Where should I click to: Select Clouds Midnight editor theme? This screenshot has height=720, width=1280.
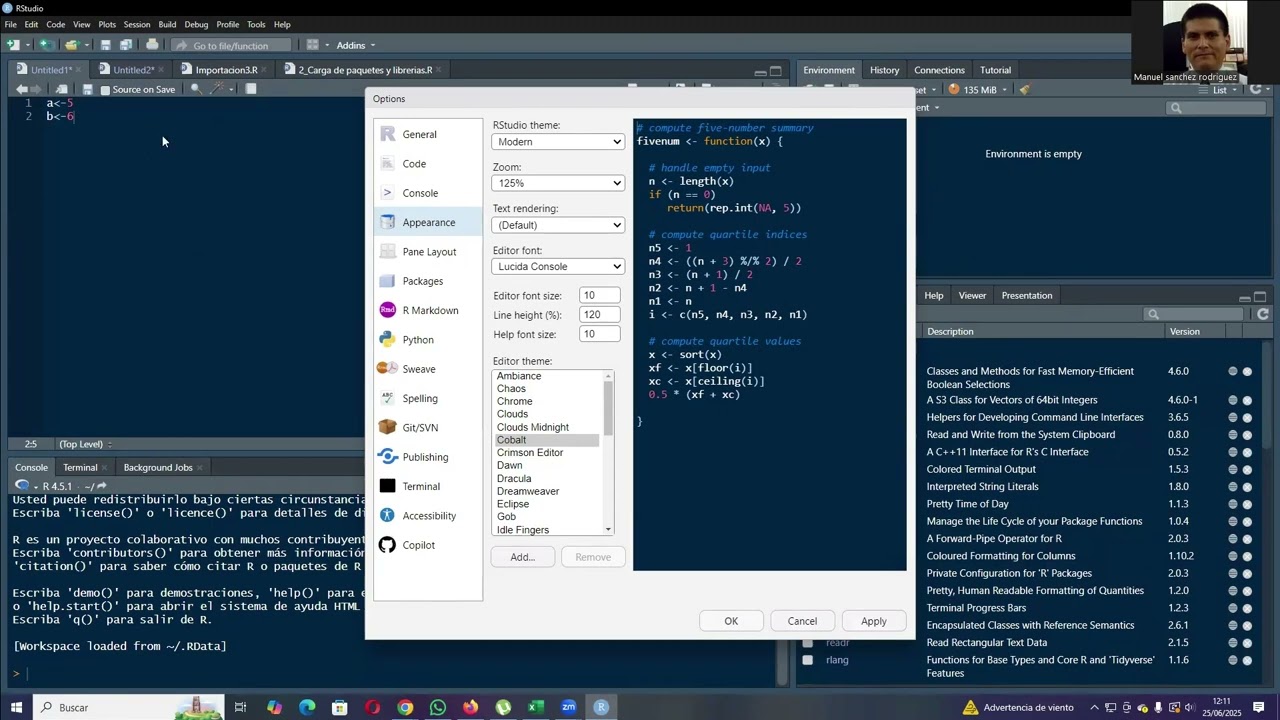tap(547, 427)
